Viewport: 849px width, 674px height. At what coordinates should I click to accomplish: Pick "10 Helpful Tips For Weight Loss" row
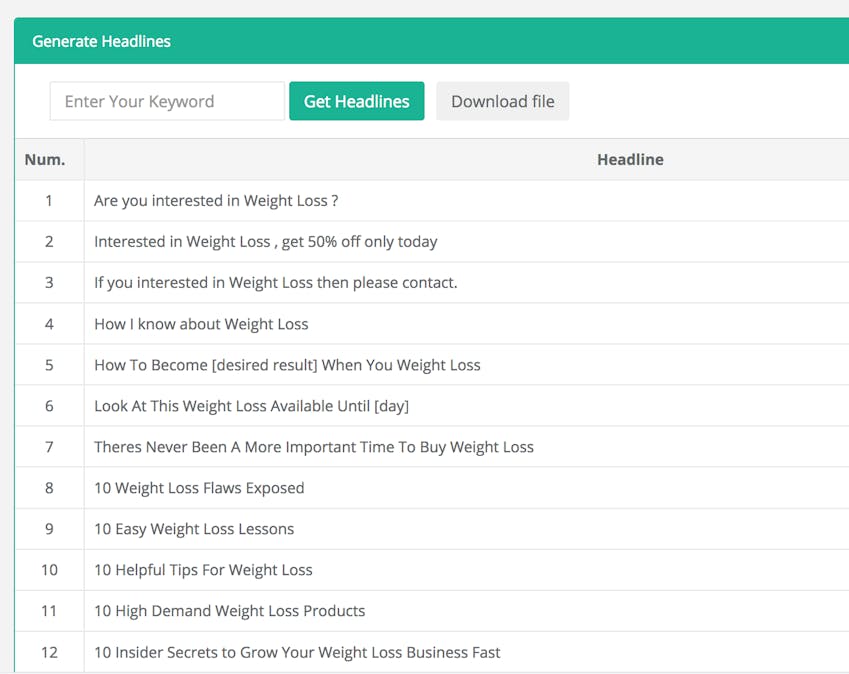(x=203, y=569)
